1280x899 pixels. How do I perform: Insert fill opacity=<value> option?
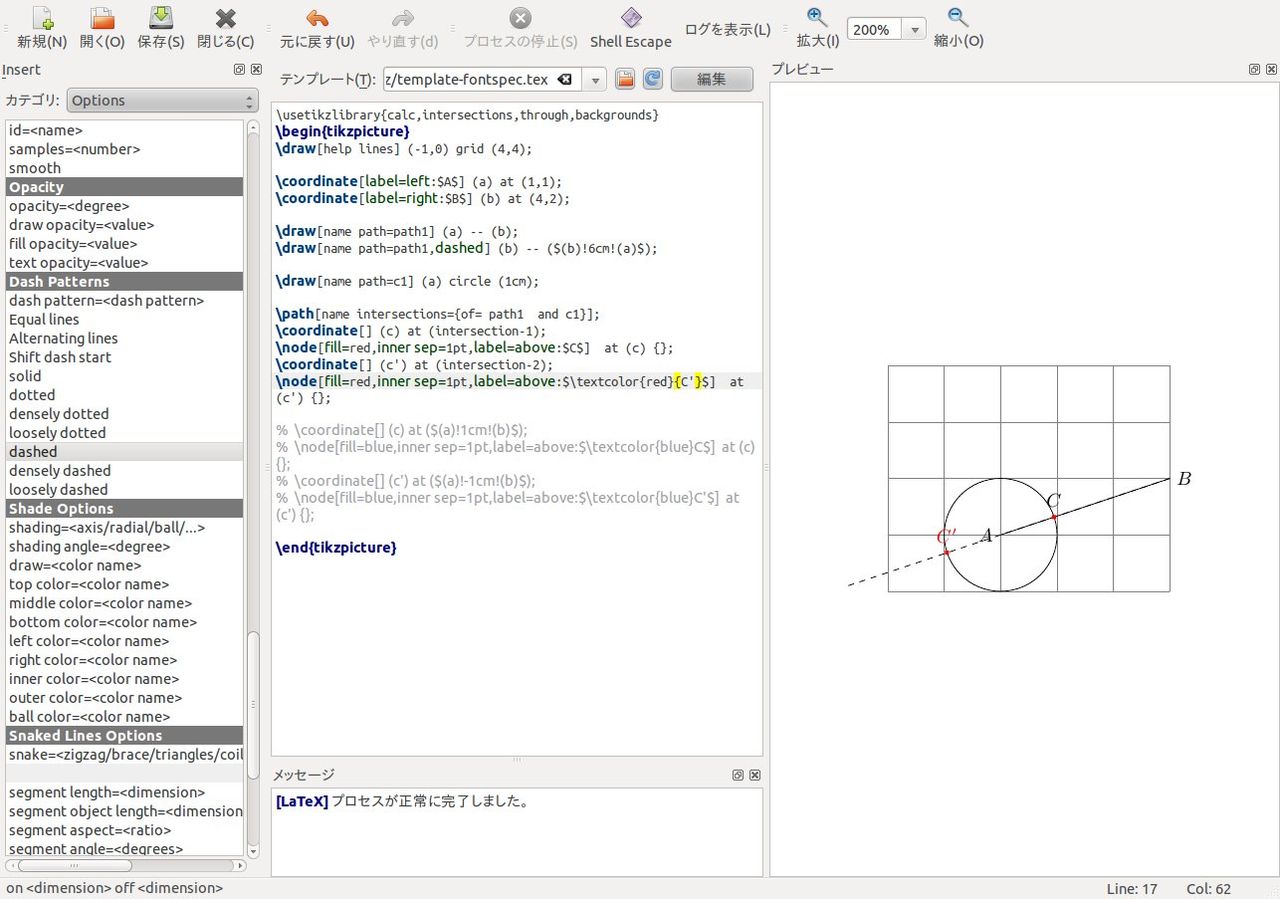pyautogui.click(x=125, y=244)
